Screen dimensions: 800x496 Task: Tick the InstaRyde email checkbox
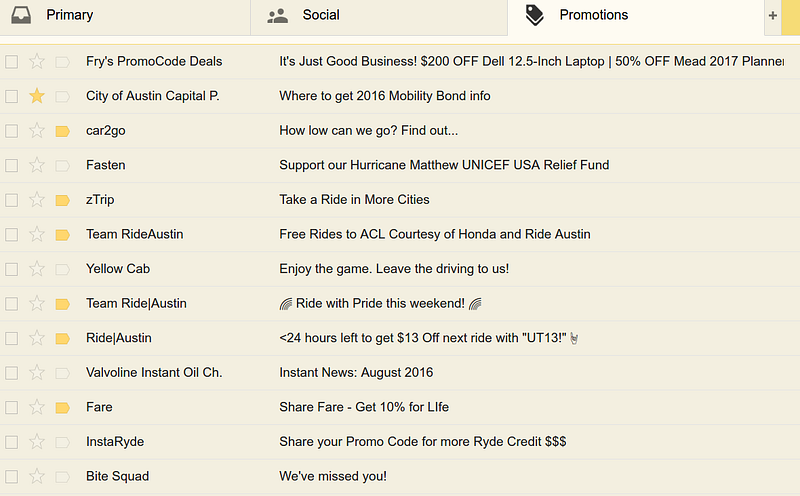tap(11, 442)
